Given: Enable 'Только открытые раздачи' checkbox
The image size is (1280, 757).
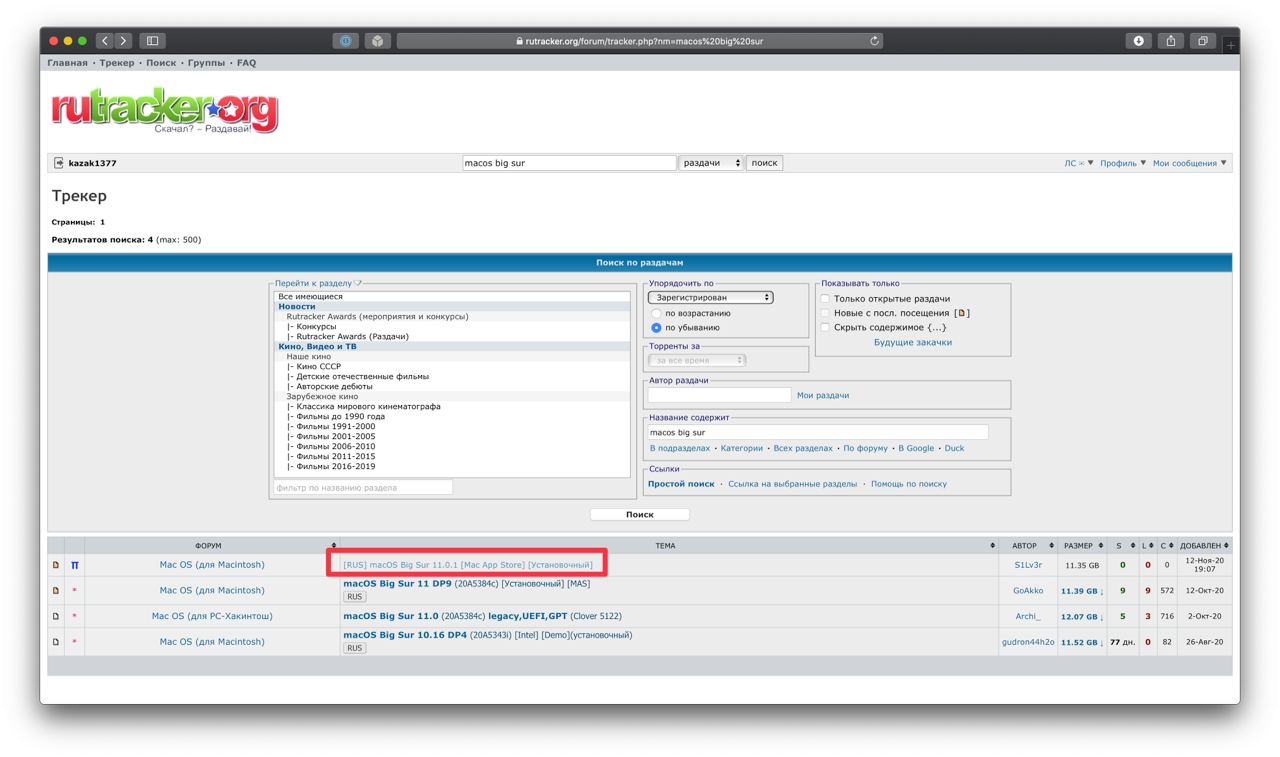Looking at the screenshot, I should [x=825, y=299].
